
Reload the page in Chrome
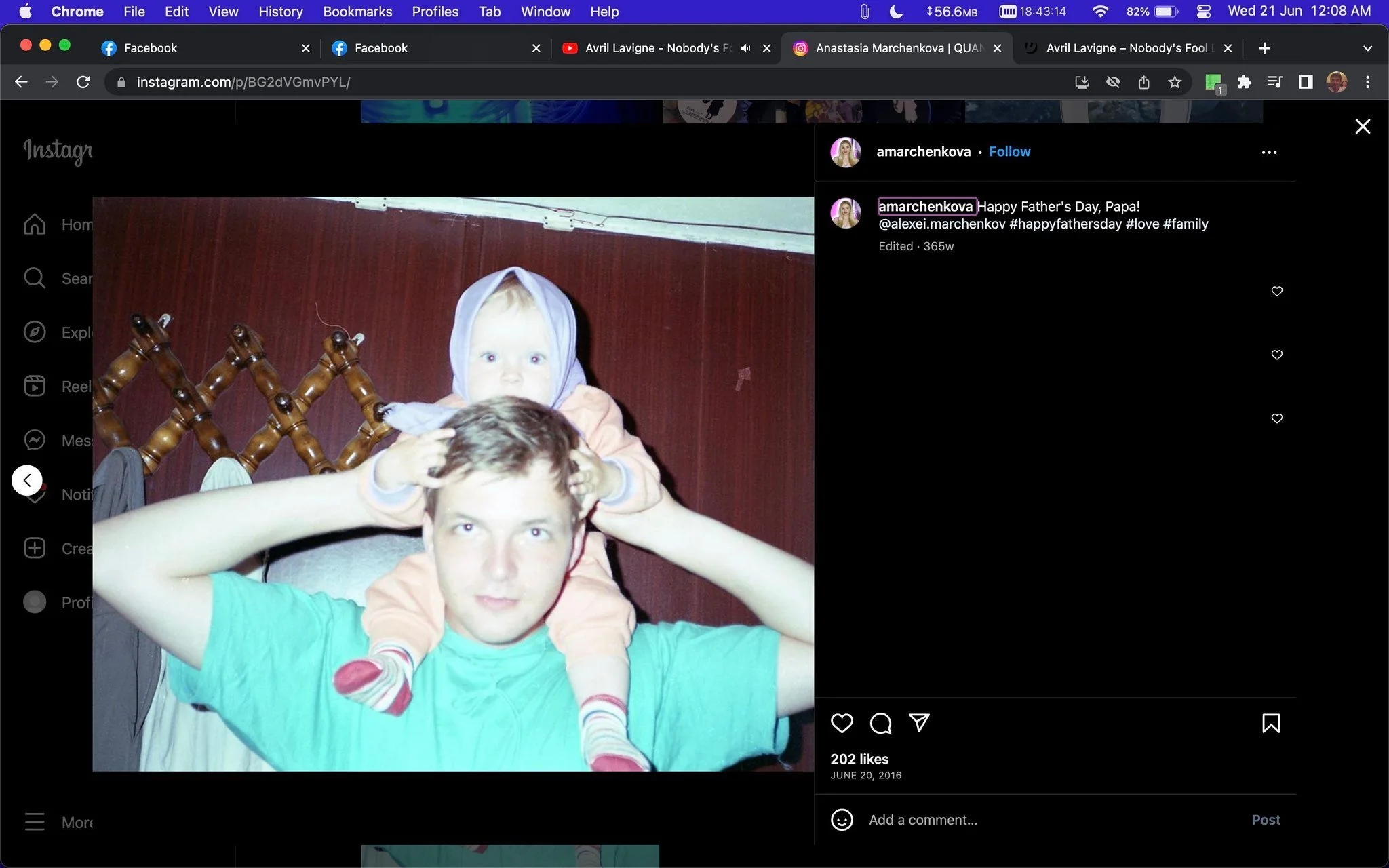click(x=83, y=82)
